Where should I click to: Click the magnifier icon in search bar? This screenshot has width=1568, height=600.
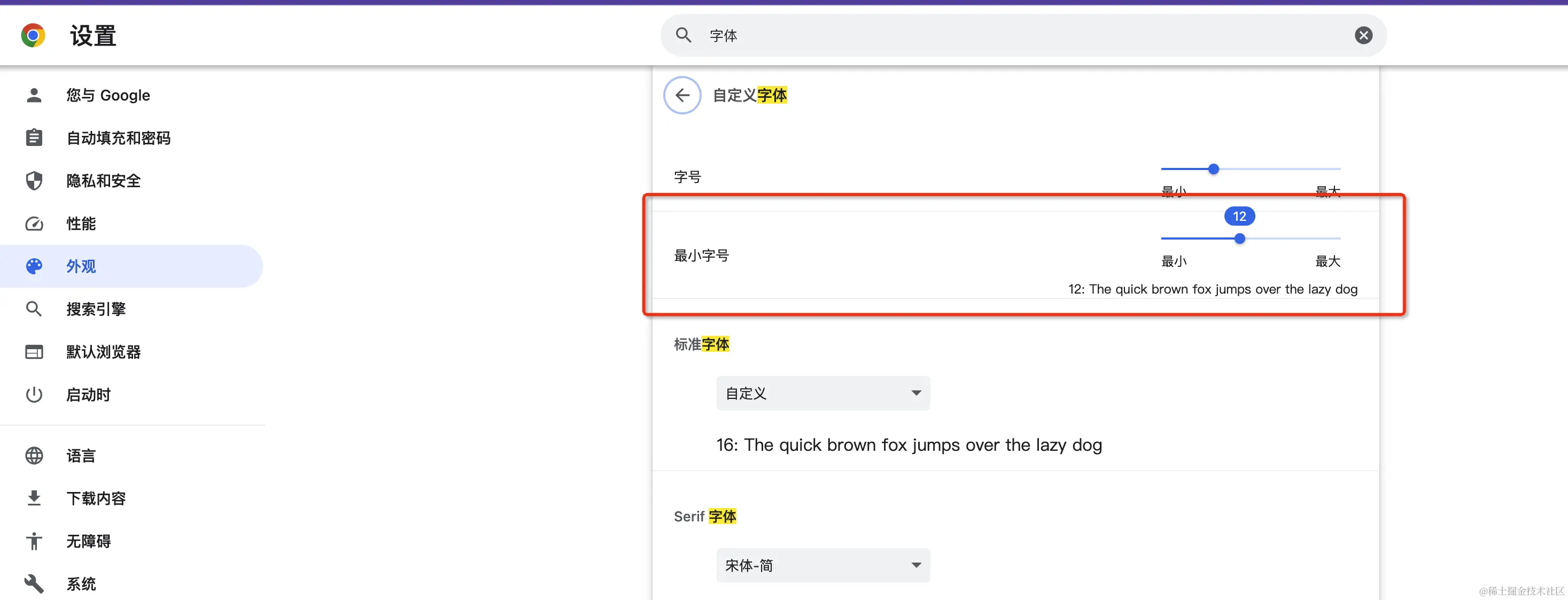[x=684, y=35]
